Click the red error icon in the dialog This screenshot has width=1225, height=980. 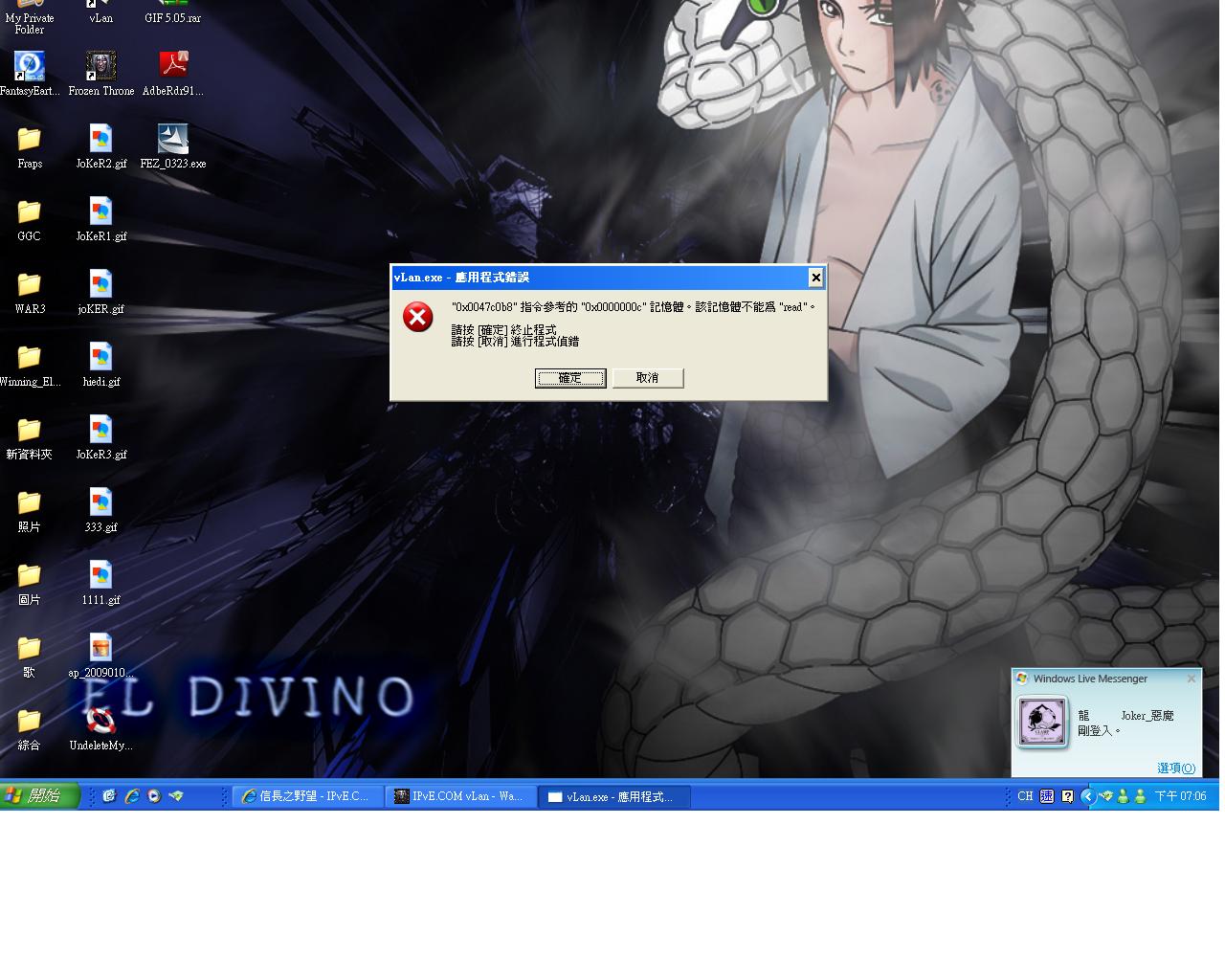(x=418, y=317)
